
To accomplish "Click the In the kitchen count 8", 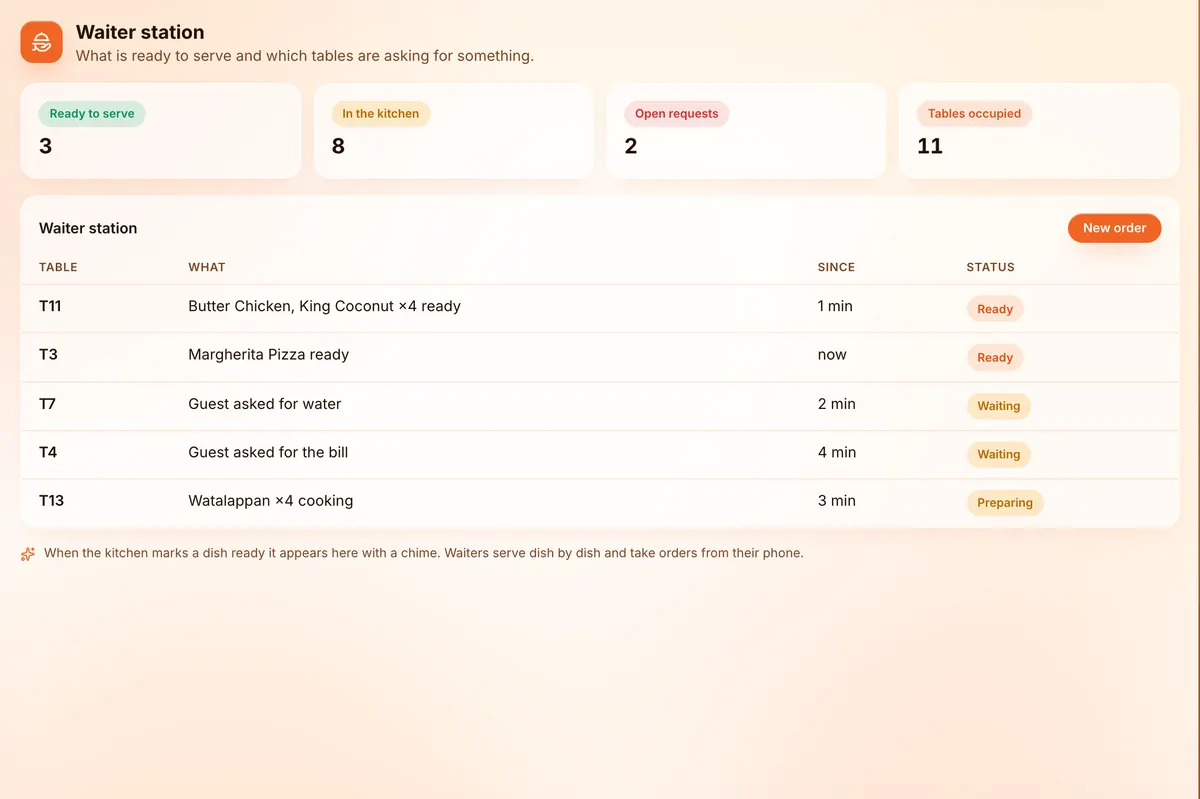I will [338, 146].
